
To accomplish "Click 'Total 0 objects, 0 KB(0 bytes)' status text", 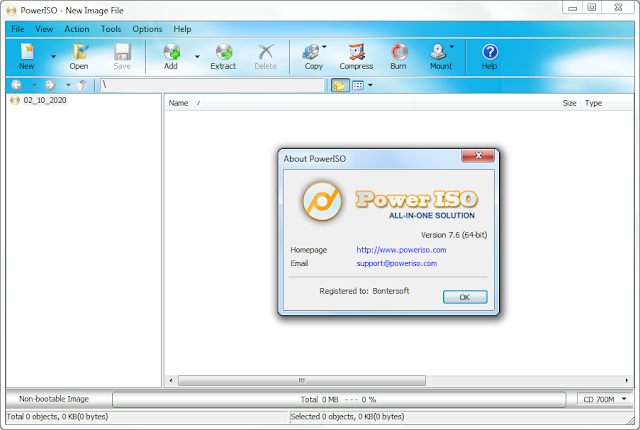I will 57,417.
